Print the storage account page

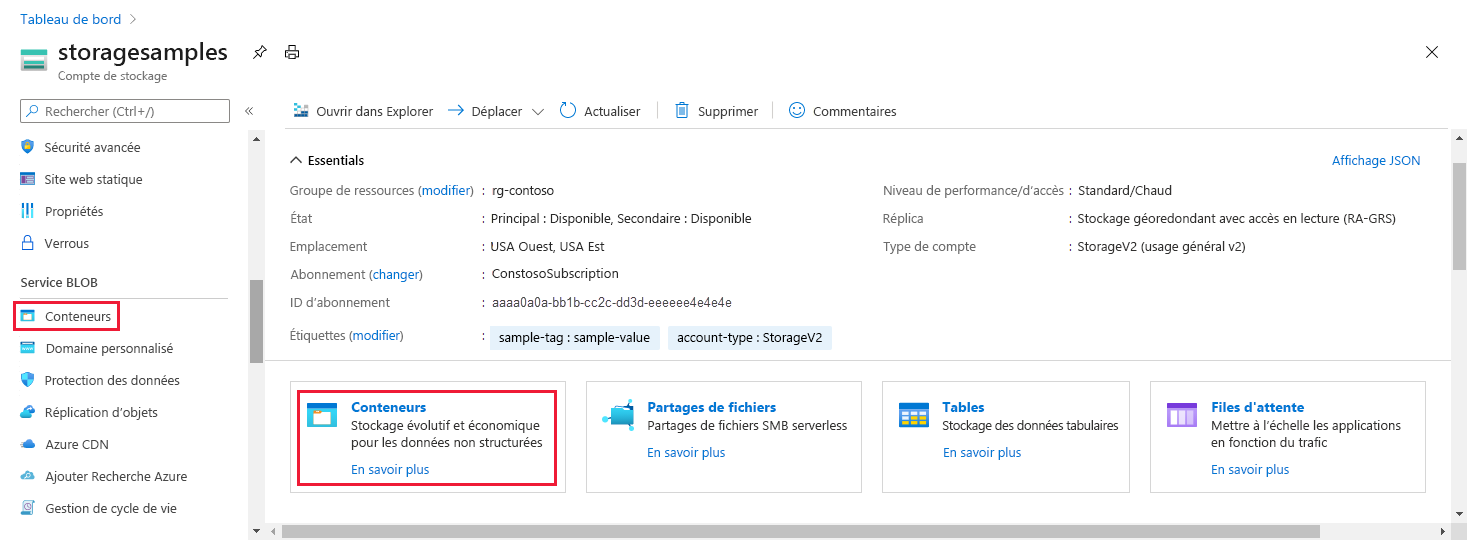[292, 52]
